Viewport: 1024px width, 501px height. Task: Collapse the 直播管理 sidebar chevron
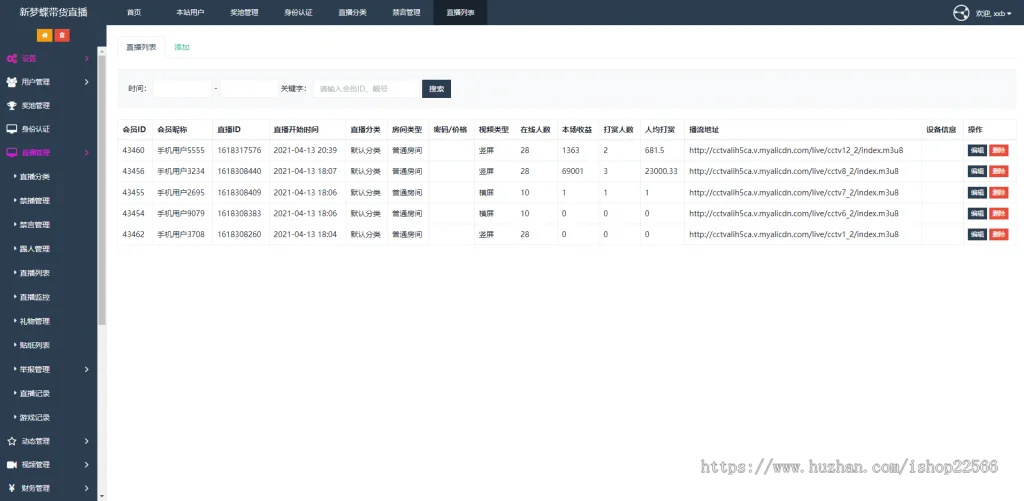[87, 153]
